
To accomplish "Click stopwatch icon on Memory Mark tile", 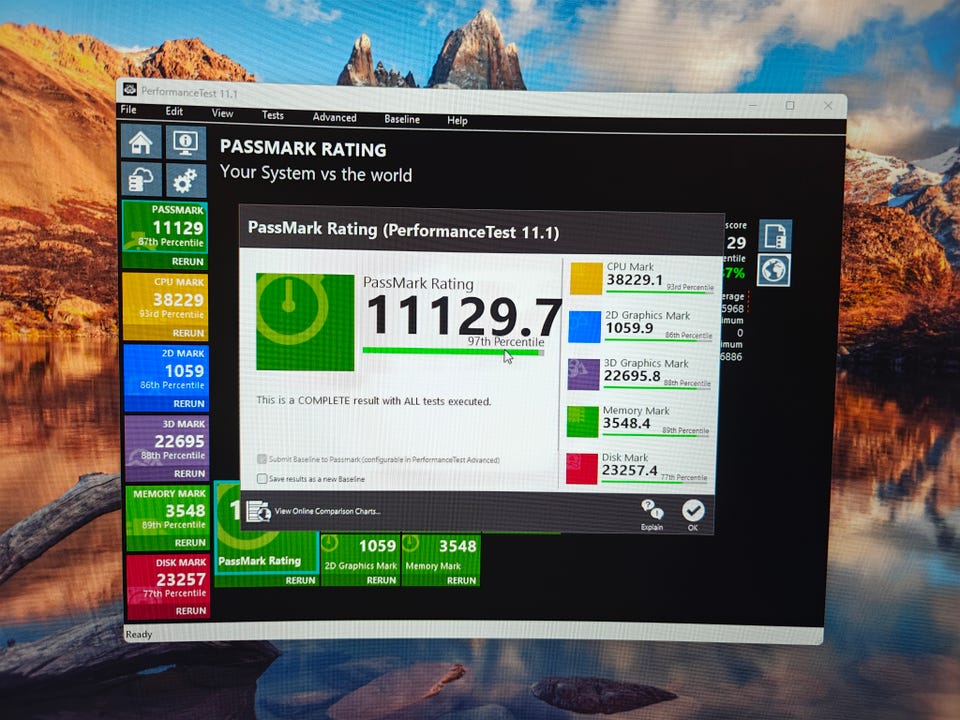I will click(x=410, y=543).
